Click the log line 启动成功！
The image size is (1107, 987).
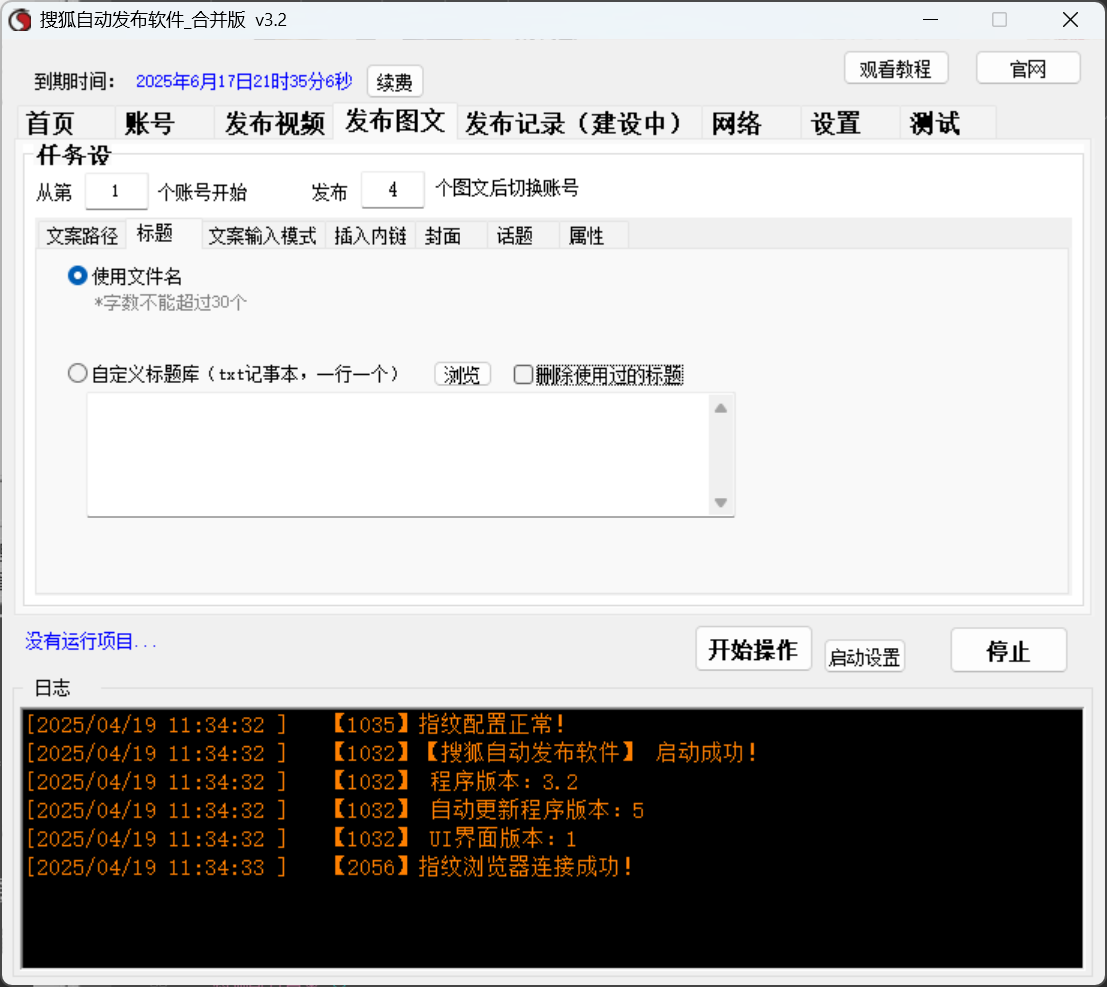point(706,753)
